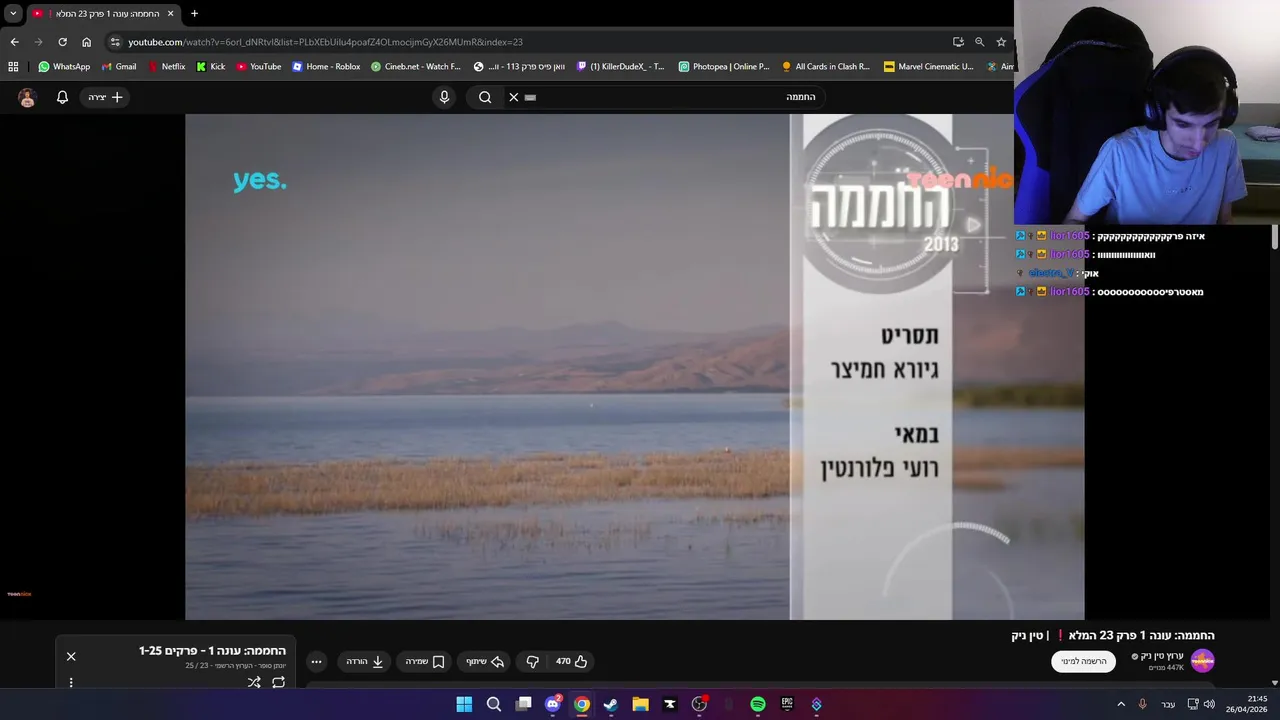1280x720 pixels.
Task: Dislike the video
Action: click(x=532, y=661)
